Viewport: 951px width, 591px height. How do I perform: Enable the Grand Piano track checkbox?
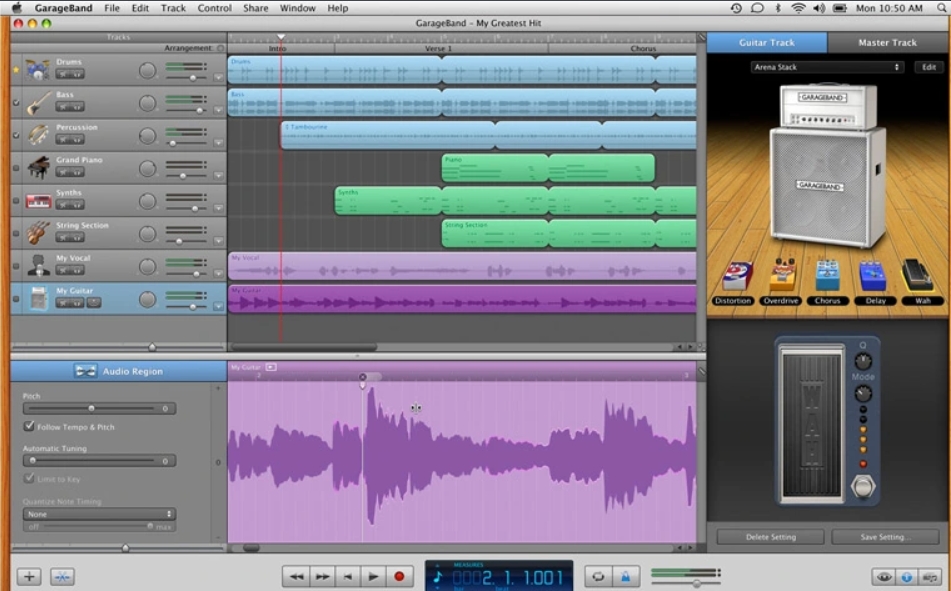[16, 168]
